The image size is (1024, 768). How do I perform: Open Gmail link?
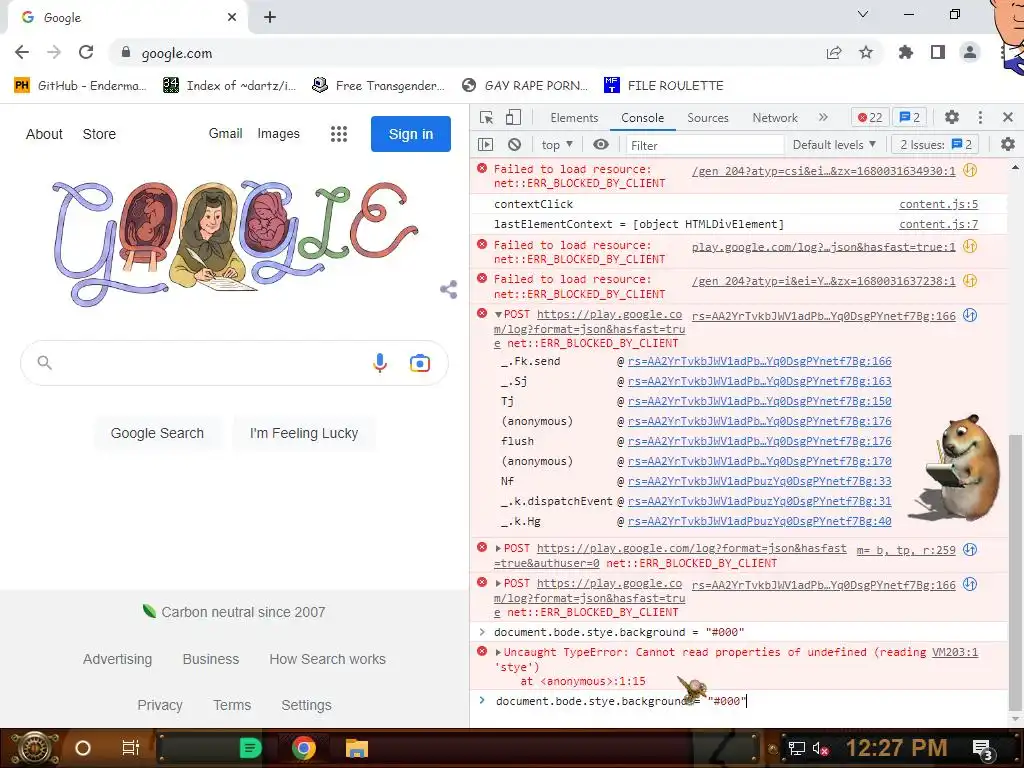point(225,134)
